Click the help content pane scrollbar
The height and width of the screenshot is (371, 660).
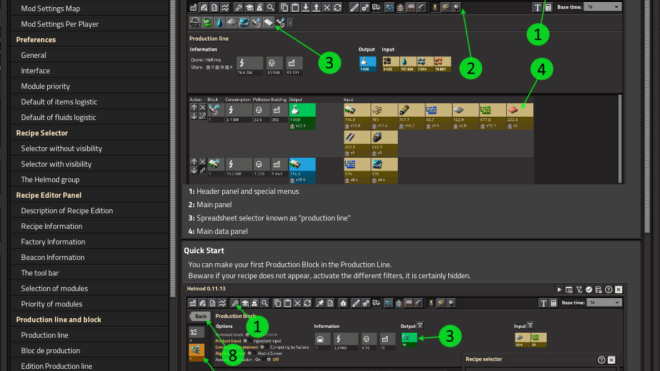click(x=647, y=116)
